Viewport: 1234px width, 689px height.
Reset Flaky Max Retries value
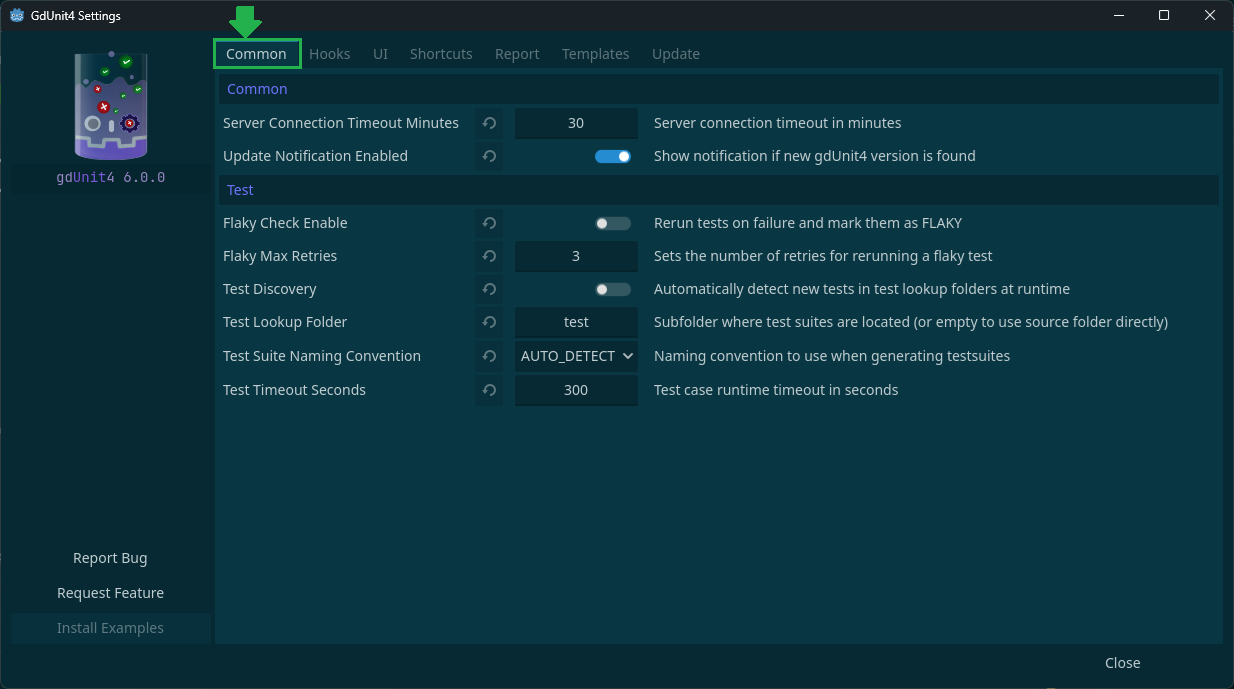click(489, 256)
